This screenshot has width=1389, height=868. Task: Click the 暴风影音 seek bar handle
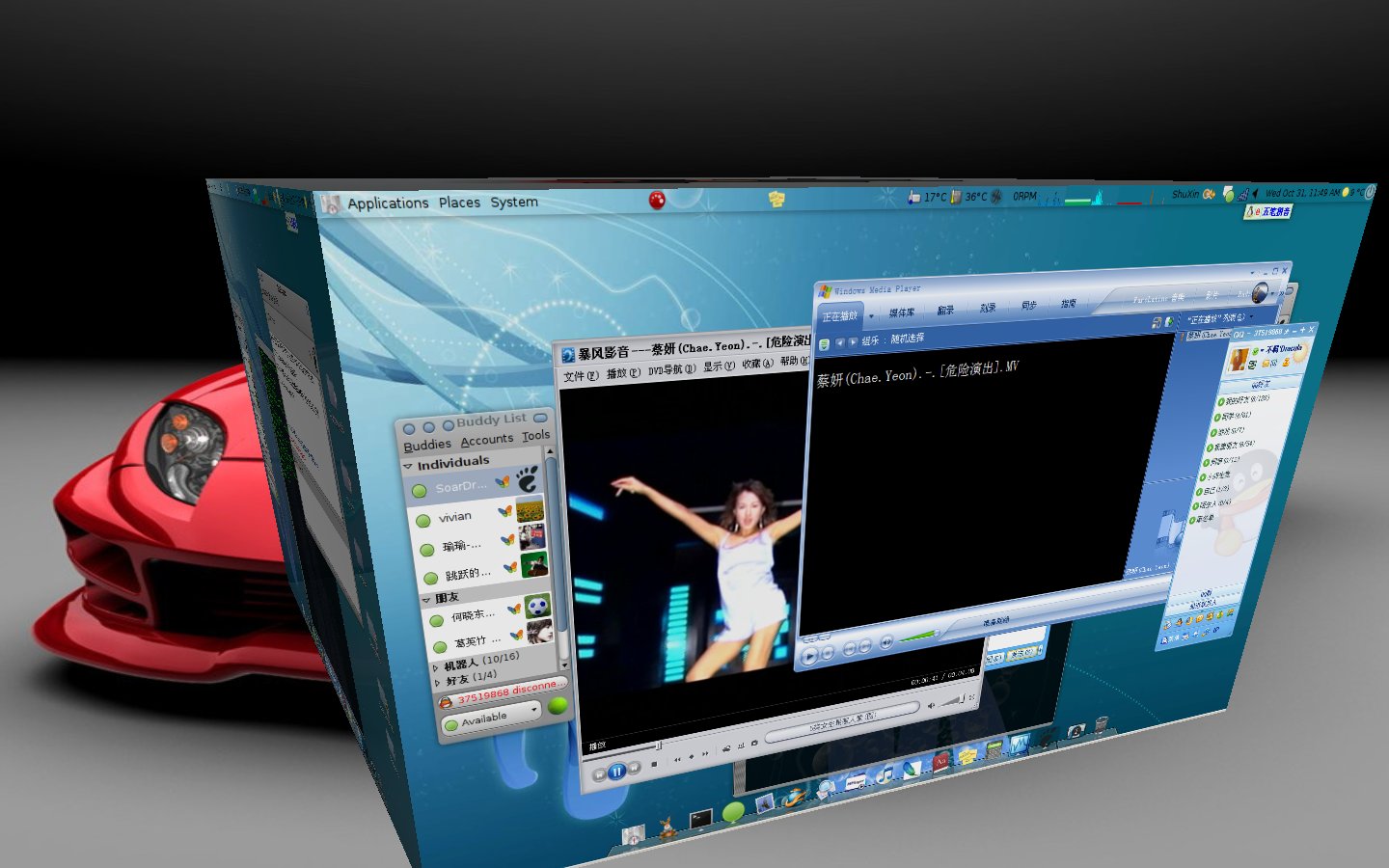click(659, 745)
